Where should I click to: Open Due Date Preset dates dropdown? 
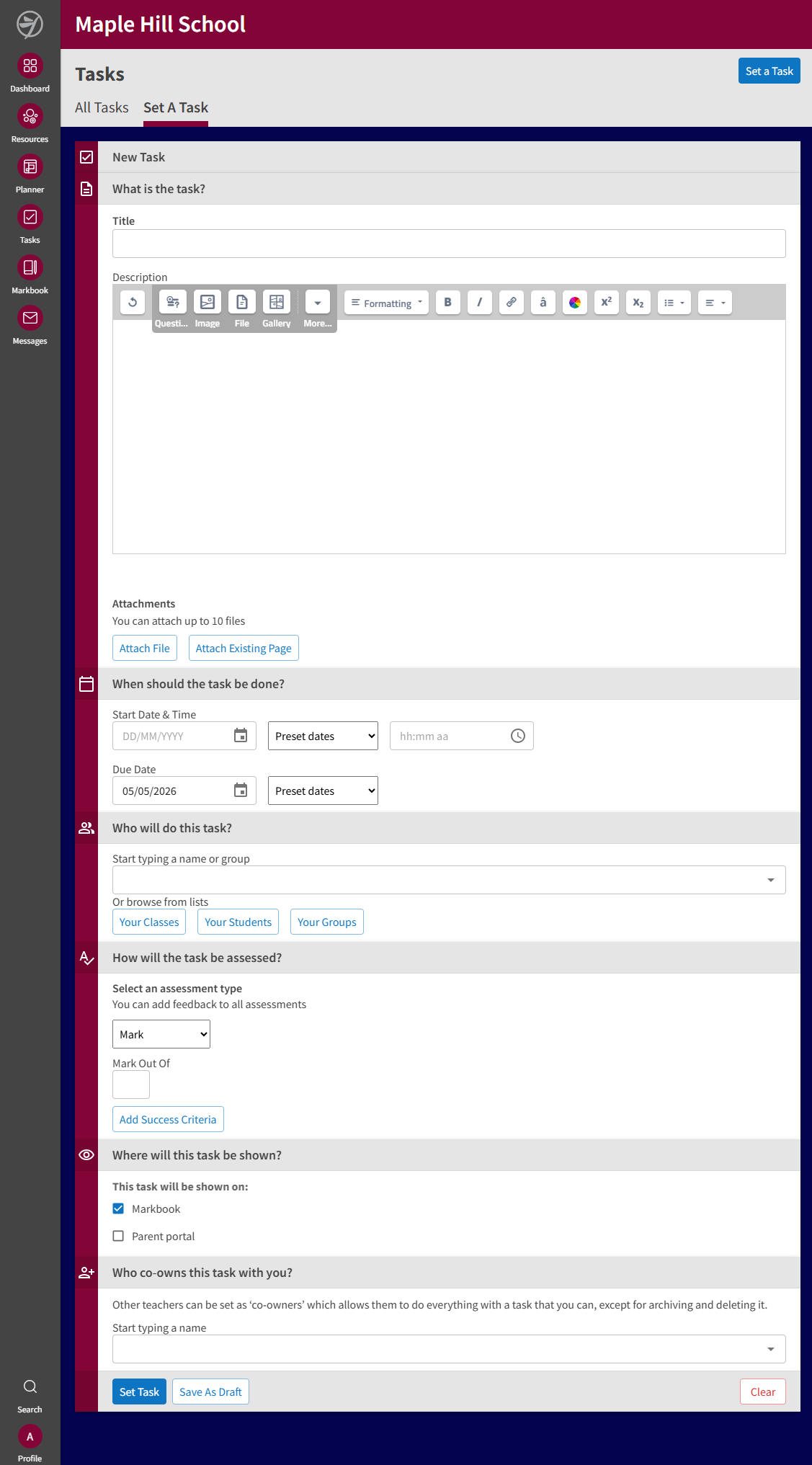tap(323, 791)
